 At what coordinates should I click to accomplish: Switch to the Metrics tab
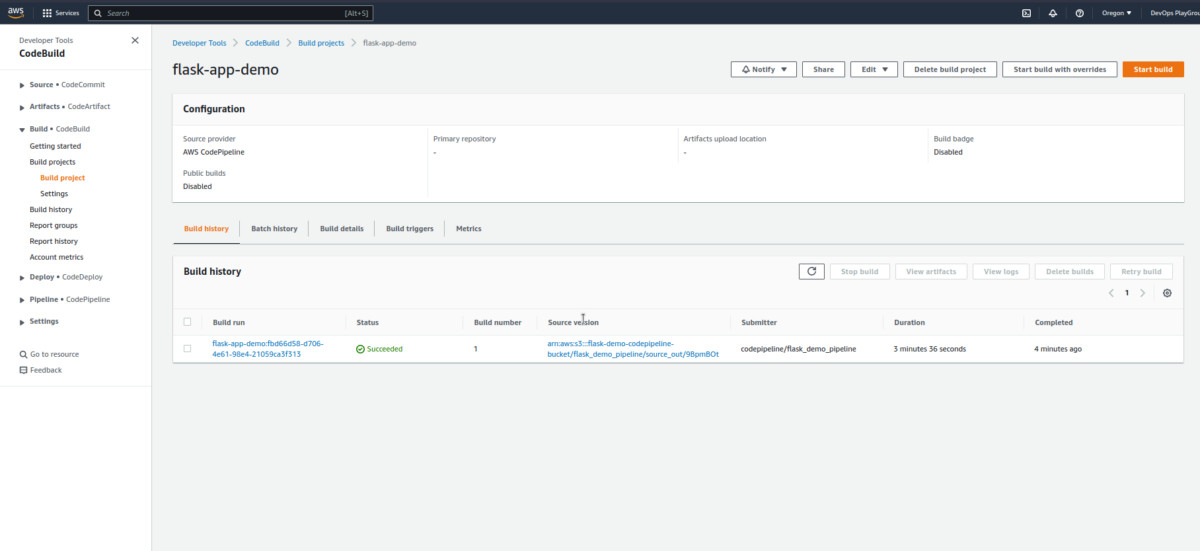(468, 229)
